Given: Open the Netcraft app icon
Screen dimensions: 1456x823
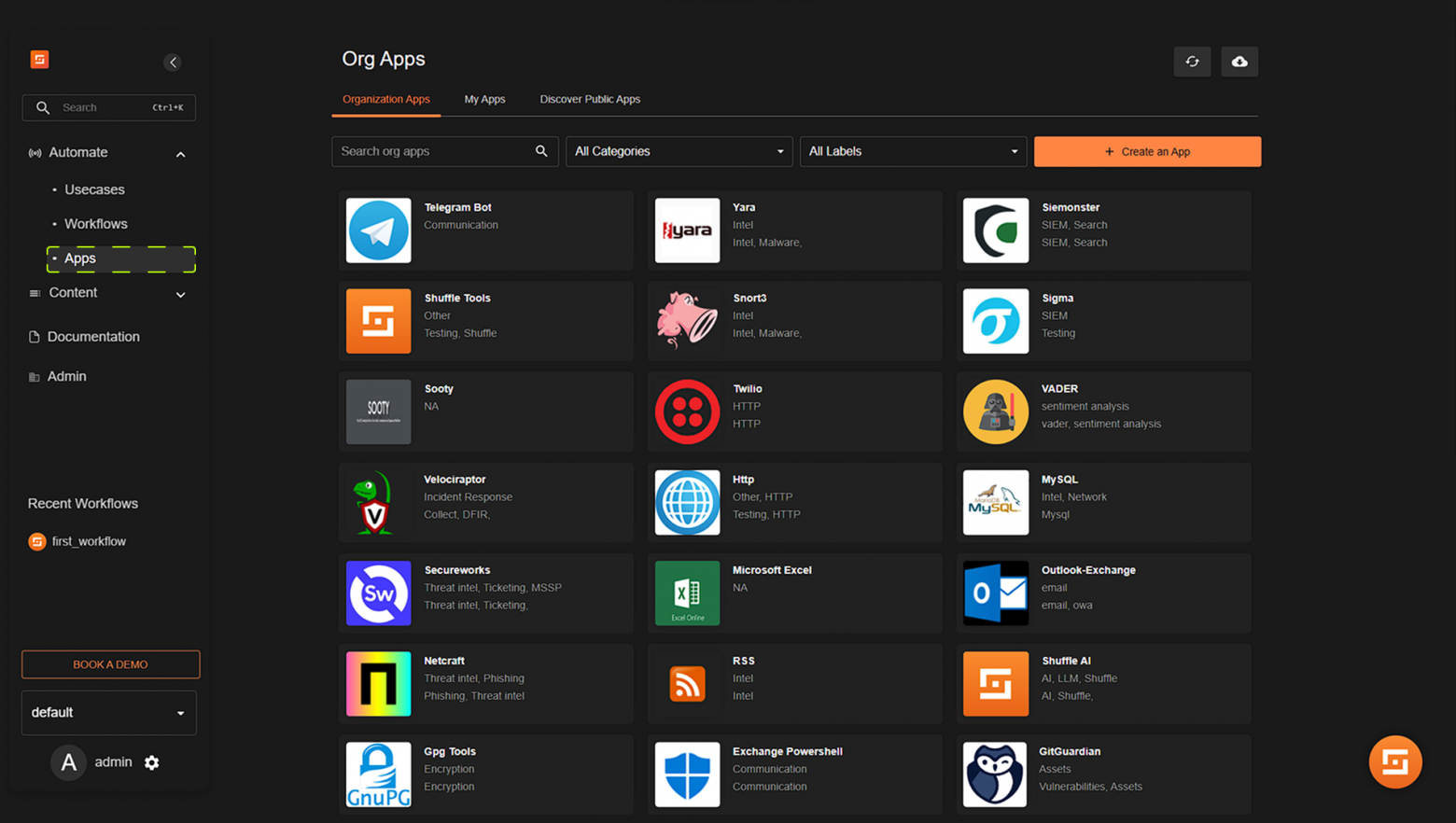Looking at the screenshot, I should tap(378, 683).
